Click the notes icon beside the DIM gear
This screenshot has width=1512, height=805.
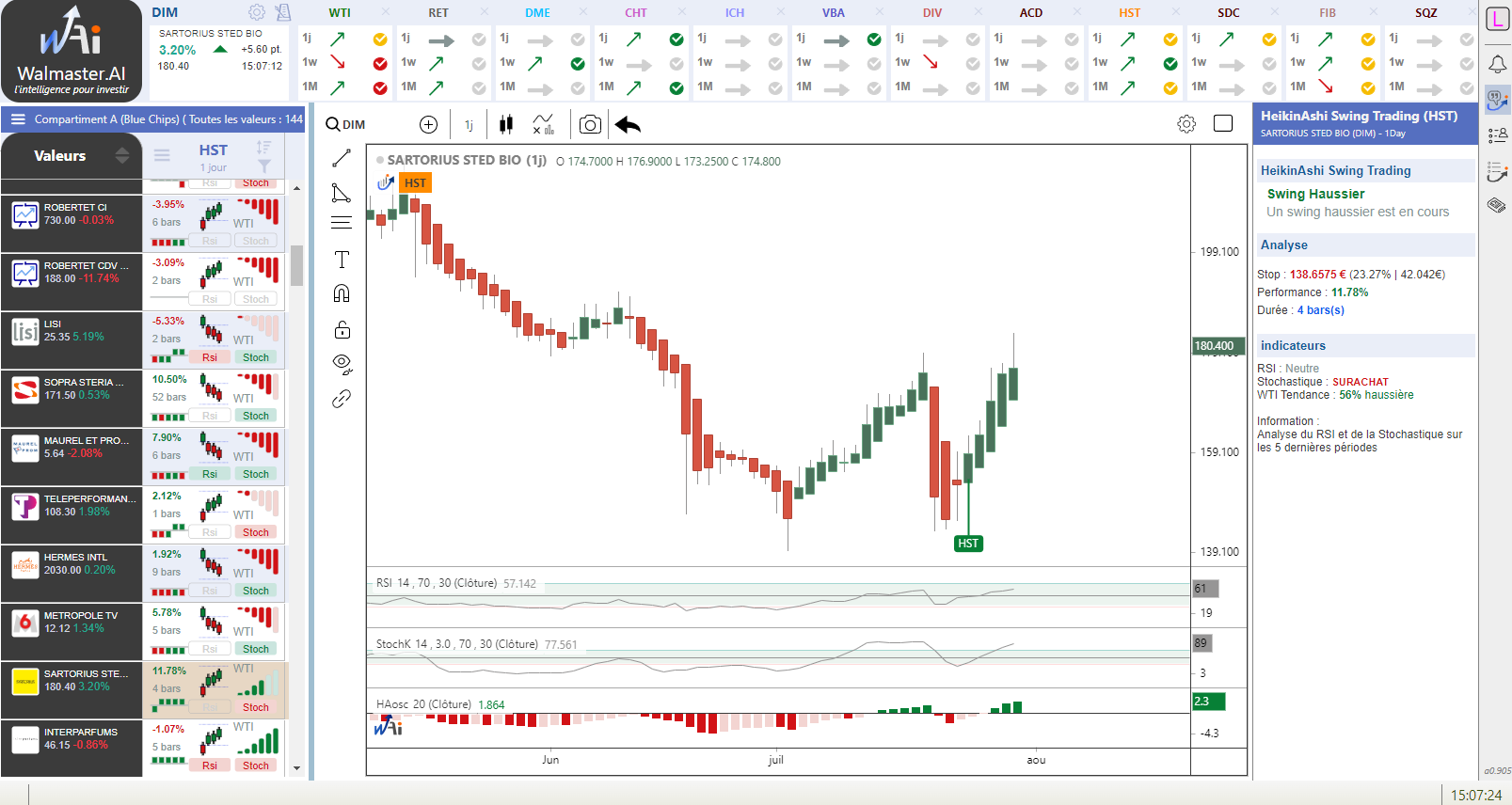tap(283, 12)
